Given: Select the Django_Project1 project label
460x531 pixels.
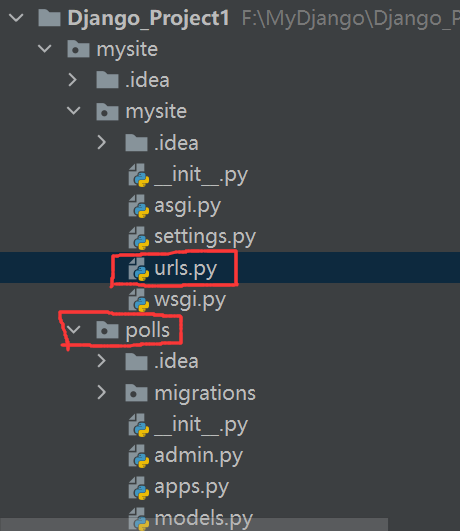Looking at the screenshot, I should pos(148,18).
